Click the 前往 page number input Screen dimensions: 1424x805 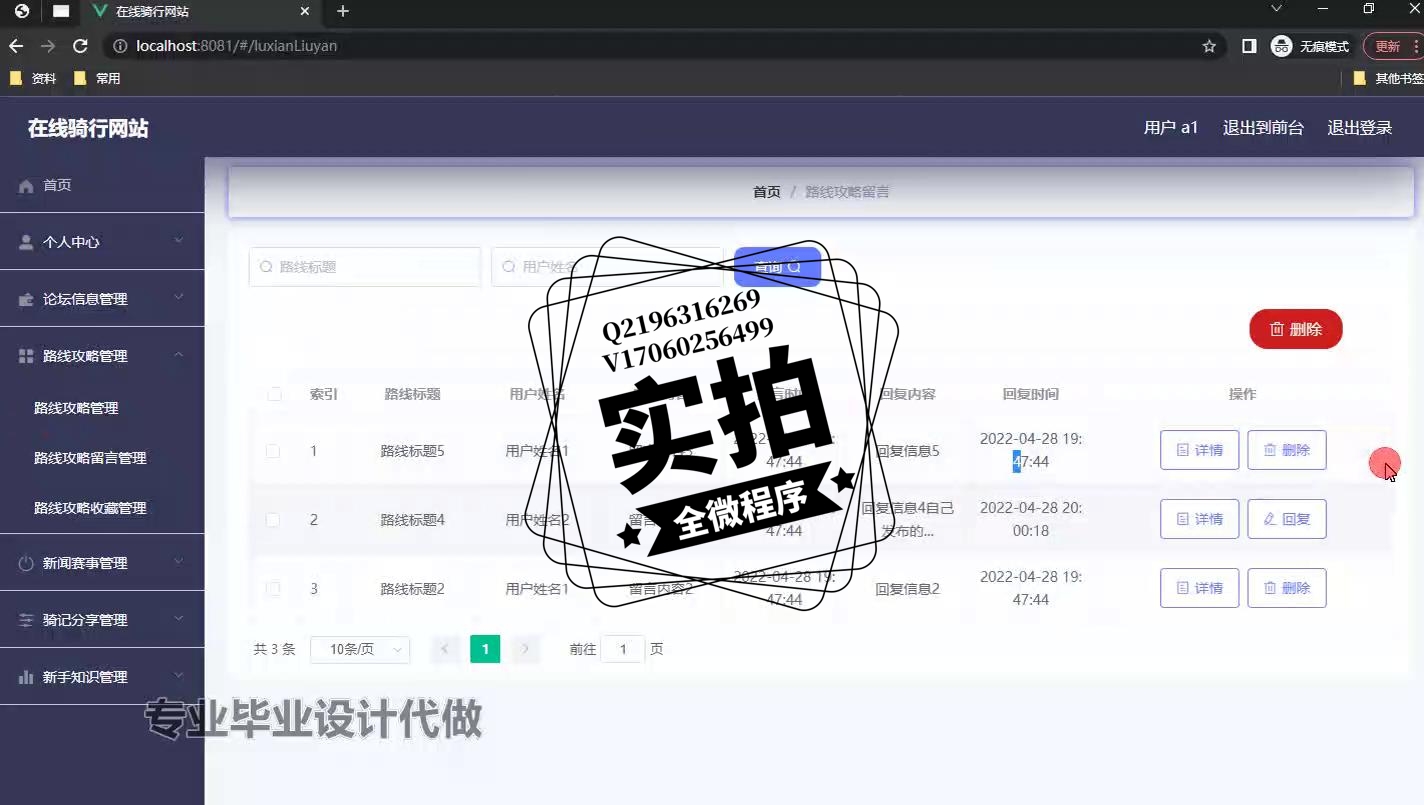click(623, 650)
